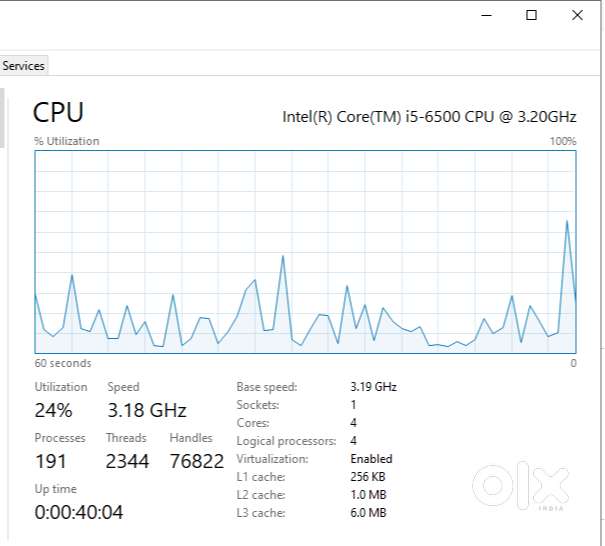Image resolution: width=605 pixels, height=546 pixels.
Task: Click the OLX India watermark logo
Action: (x=521, y=486)
